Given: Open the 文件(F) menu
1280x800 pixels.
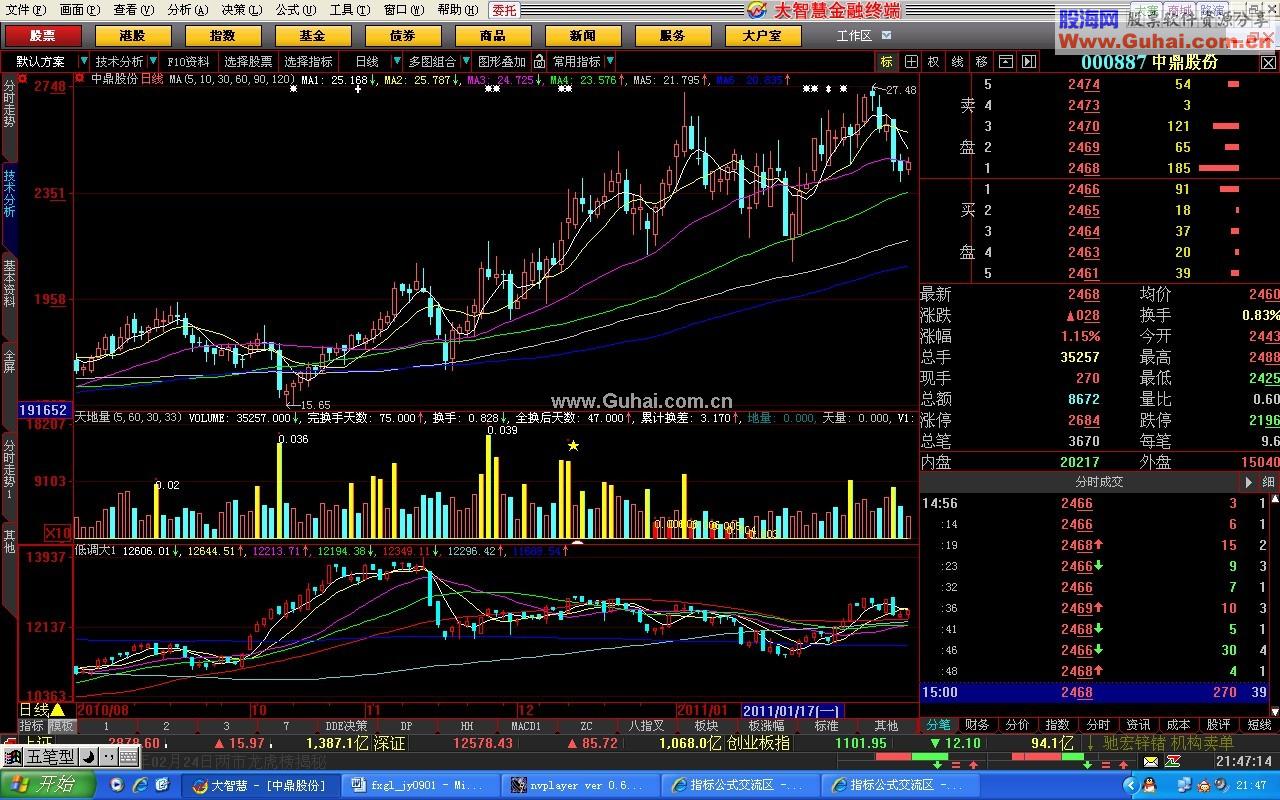Looking at the screenshot, I should pos(27,10).
